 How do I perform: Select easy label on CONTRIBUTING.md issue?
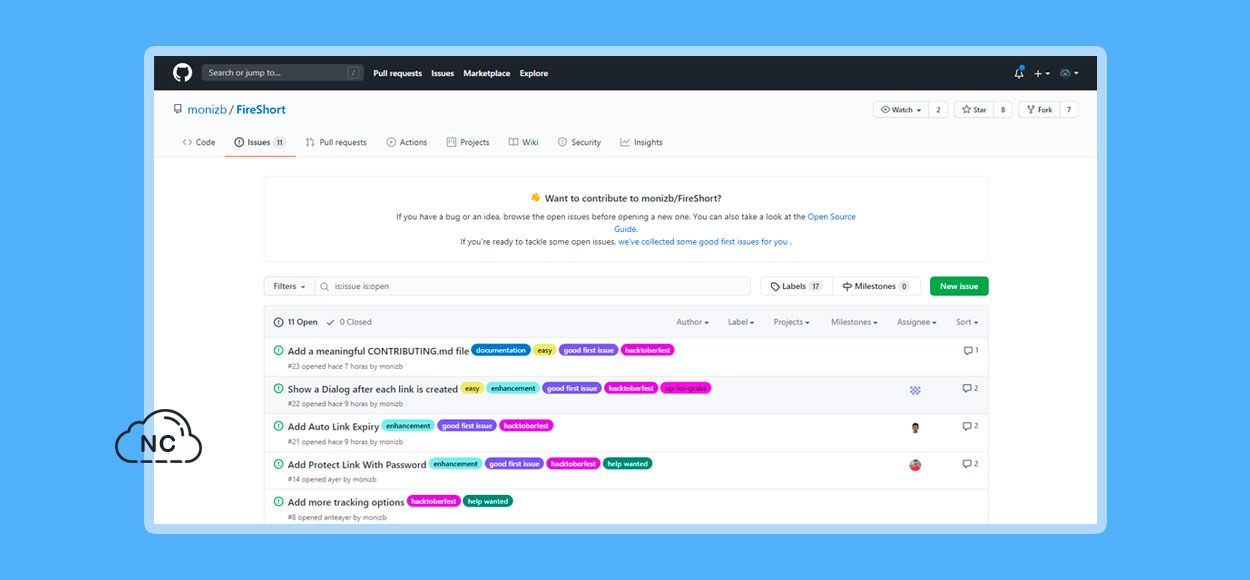coord(545,350)
